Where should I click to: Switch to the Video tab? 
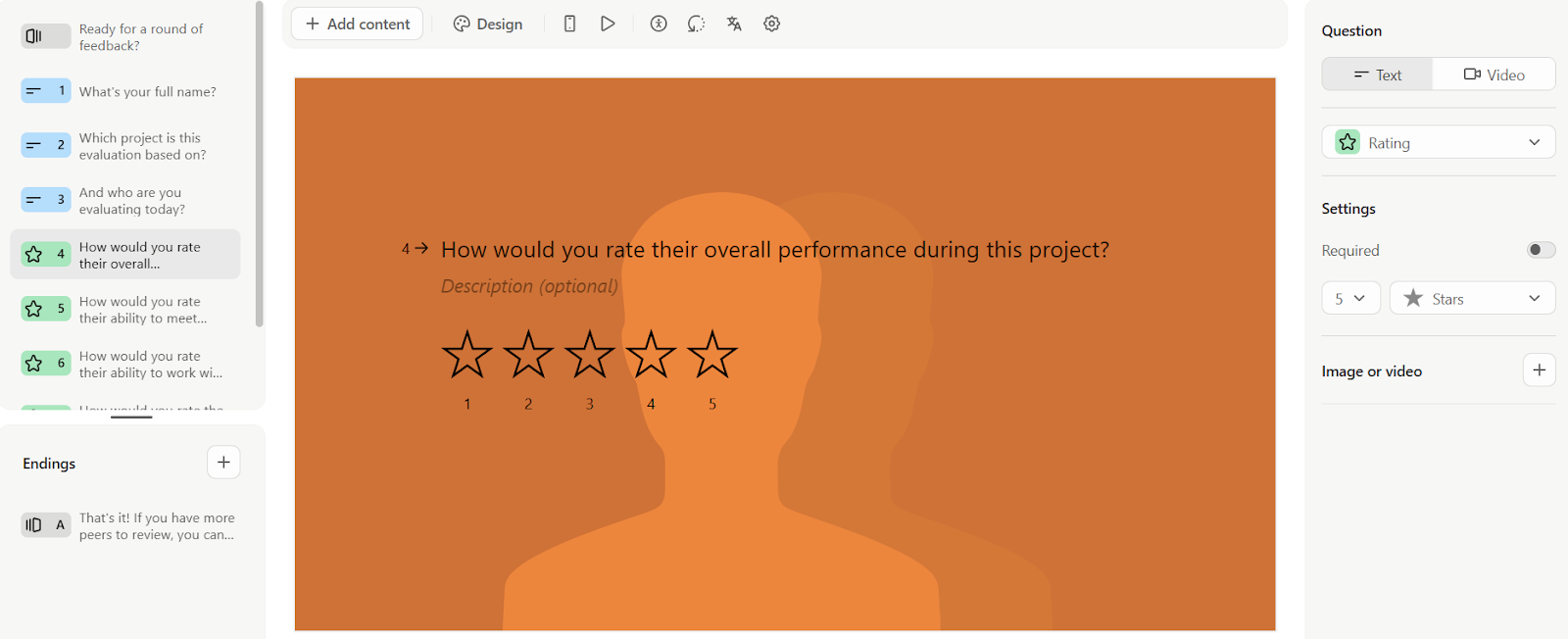click(1493, 74)
